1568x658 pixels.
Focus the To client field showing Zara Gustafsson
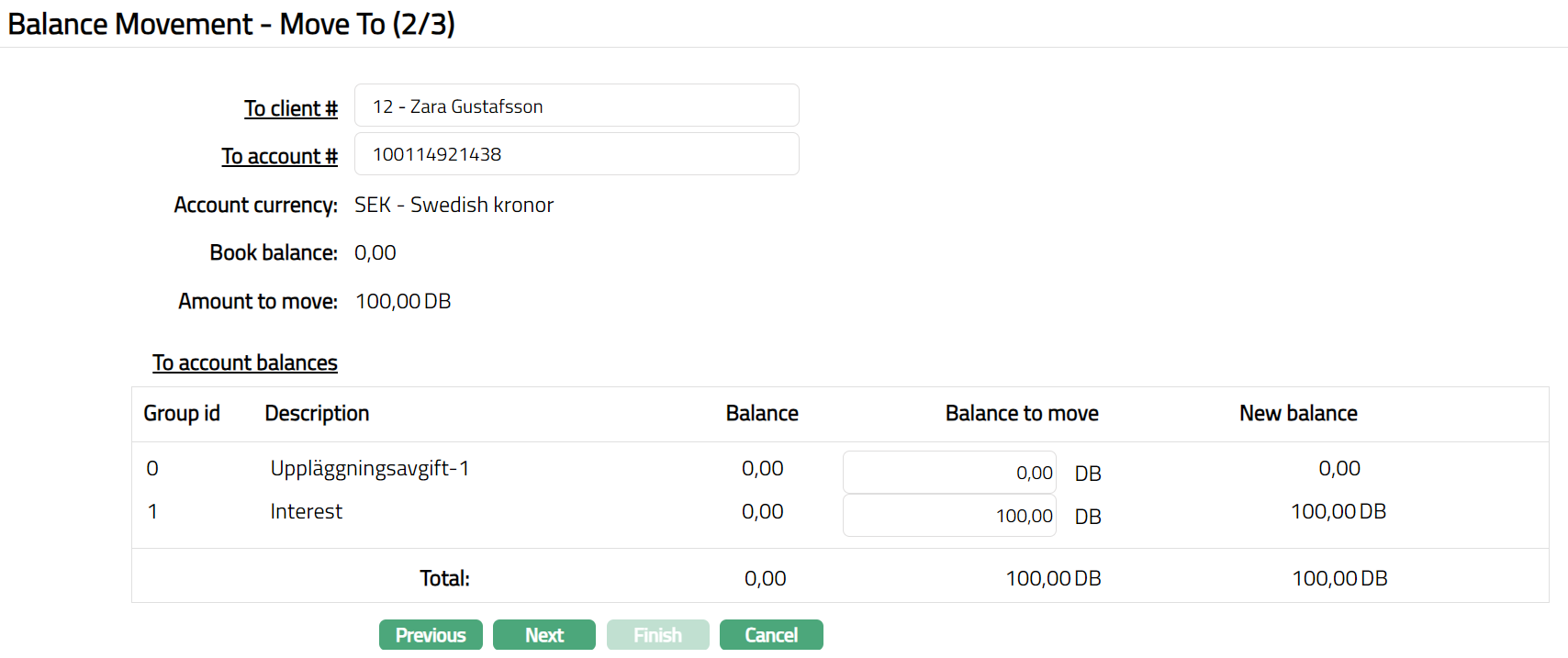point(576,106)
